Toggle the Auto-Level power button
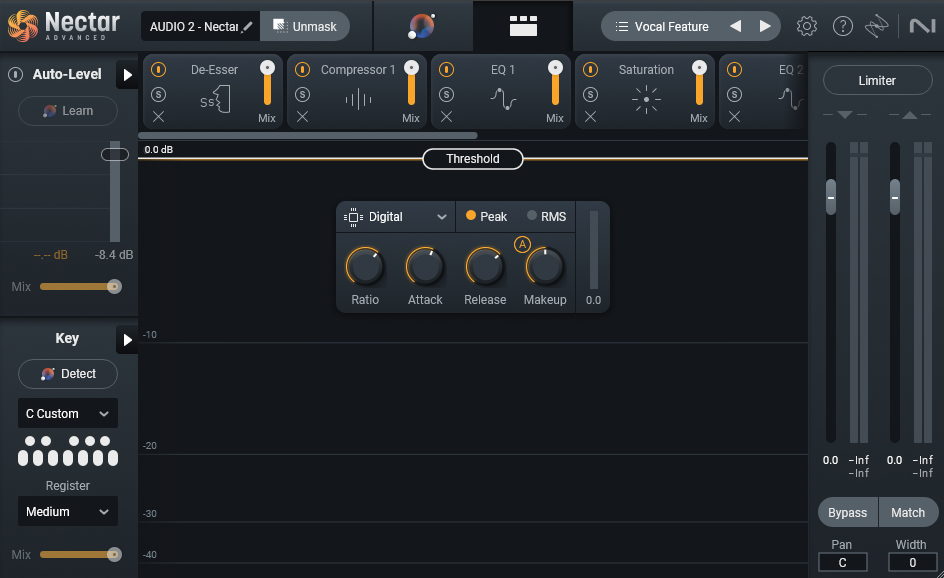 [16, 74]
